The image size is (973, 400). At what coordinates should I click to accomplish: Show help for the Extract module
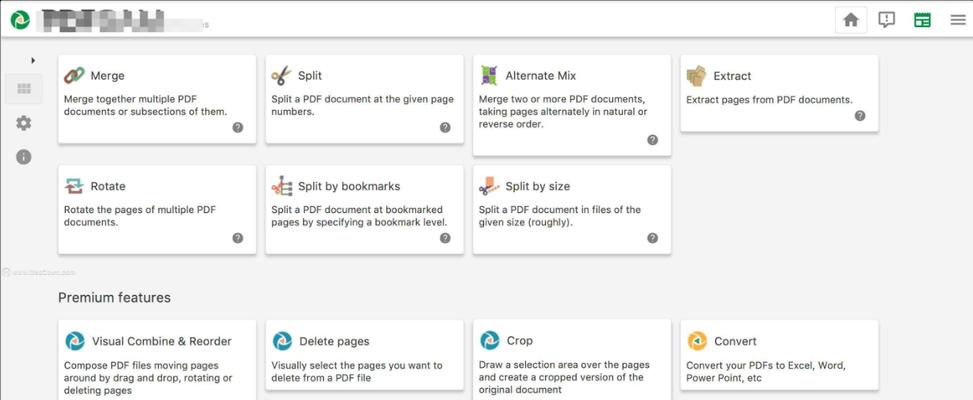click(860, 115)
